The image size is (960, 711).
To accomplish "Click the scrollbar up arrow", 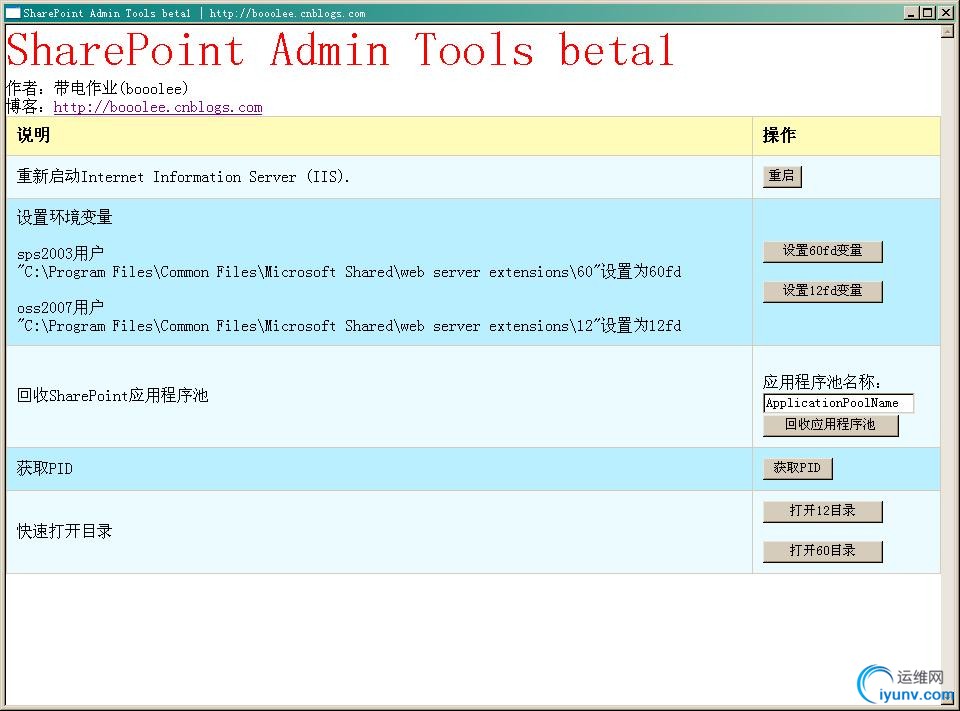I will click(x=947, y=31).
